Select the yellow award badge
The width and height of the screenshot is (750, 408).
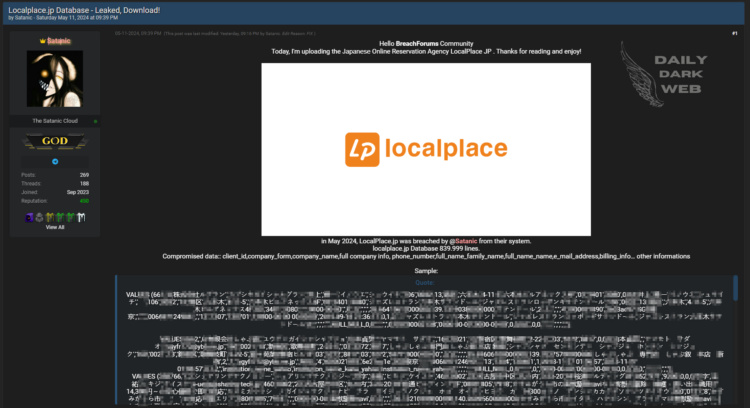coord(50,218)
